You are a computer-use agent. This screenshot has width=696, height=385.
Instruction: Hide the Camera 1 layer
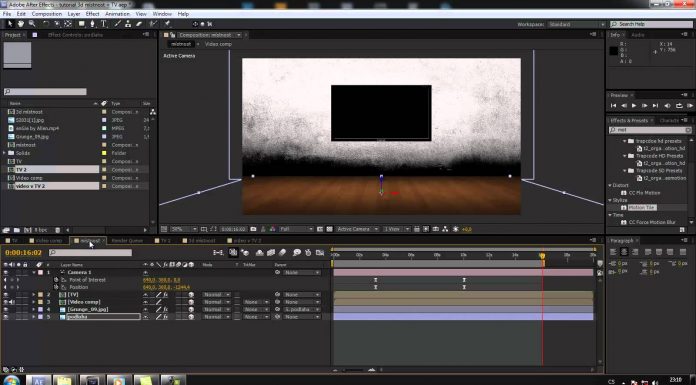pos(6,272)
